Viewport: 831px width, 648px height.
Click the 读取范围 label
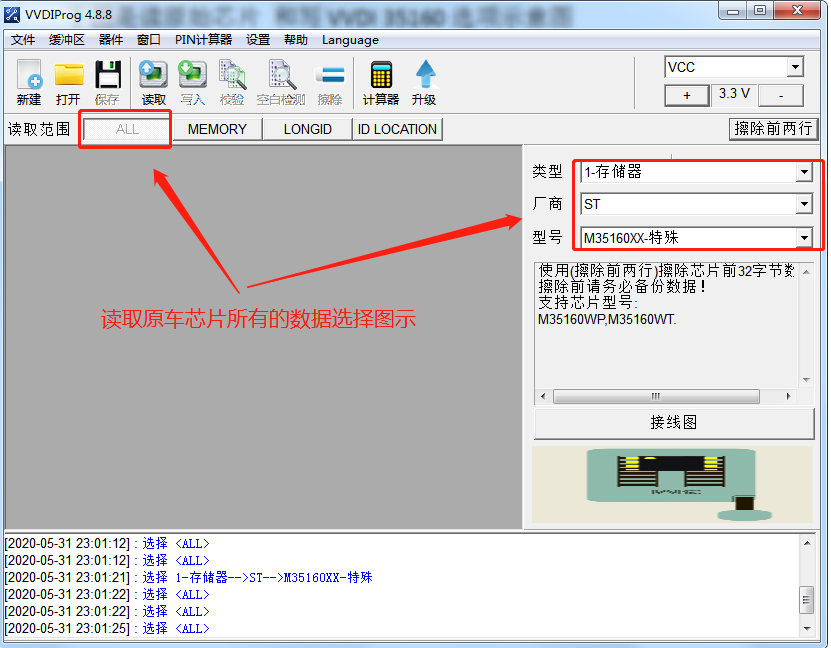pos(39,129)
